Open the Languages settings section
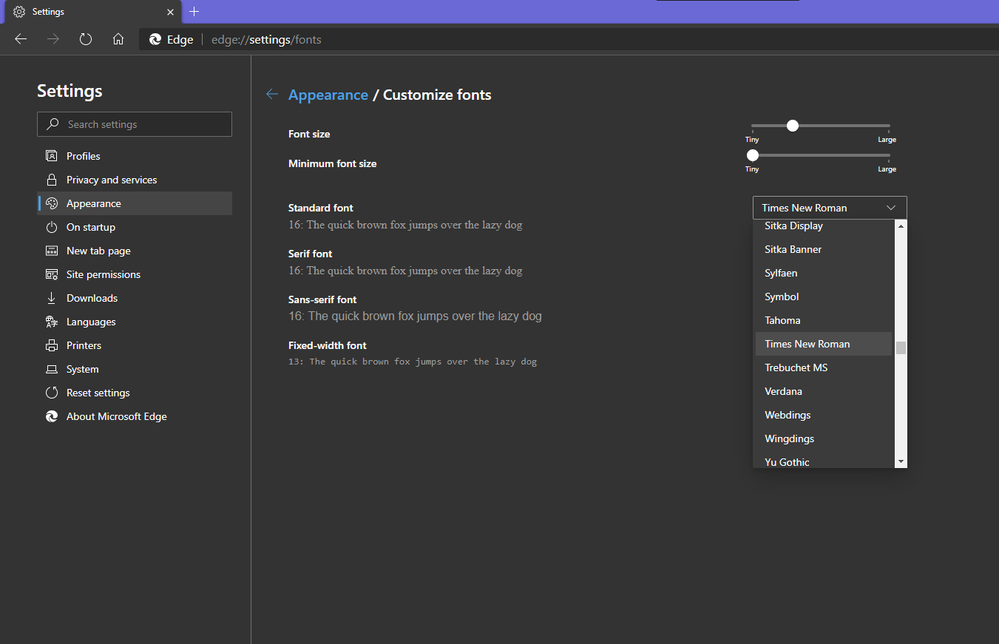The image size is (999, 644). click(91, 322)
